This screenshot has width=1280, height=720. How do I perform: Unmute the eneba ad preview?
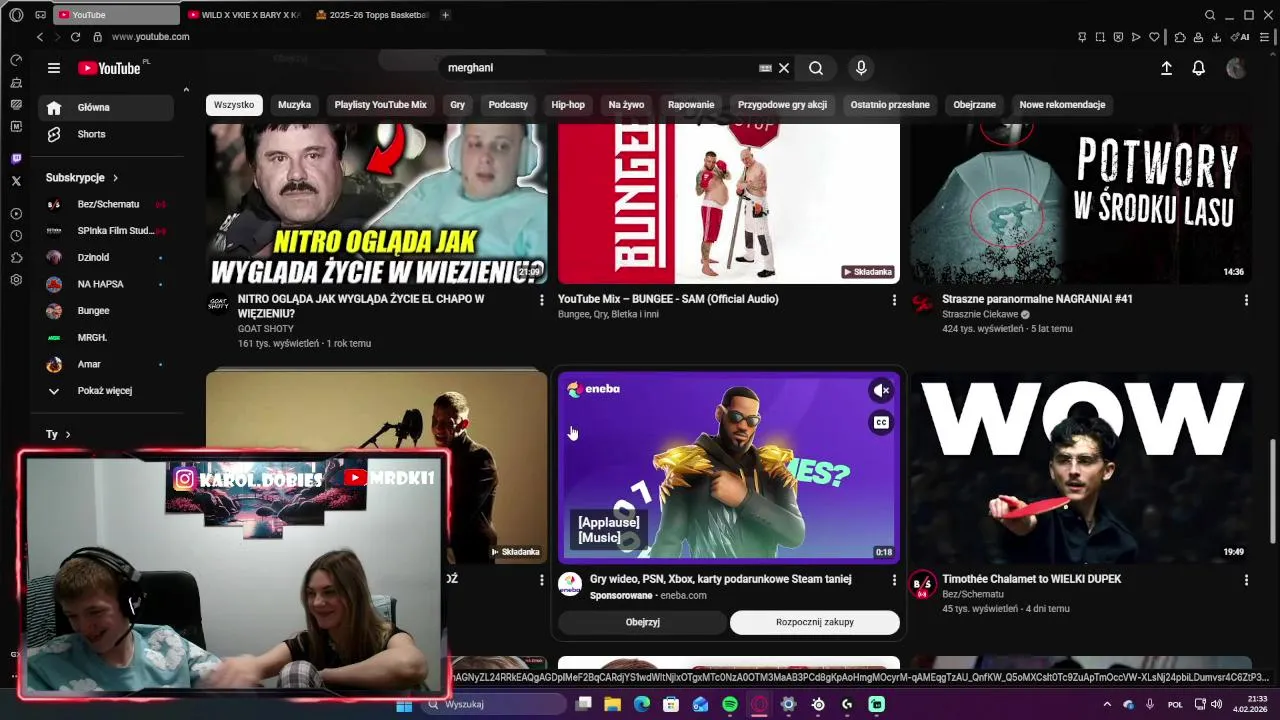[881, 391]
